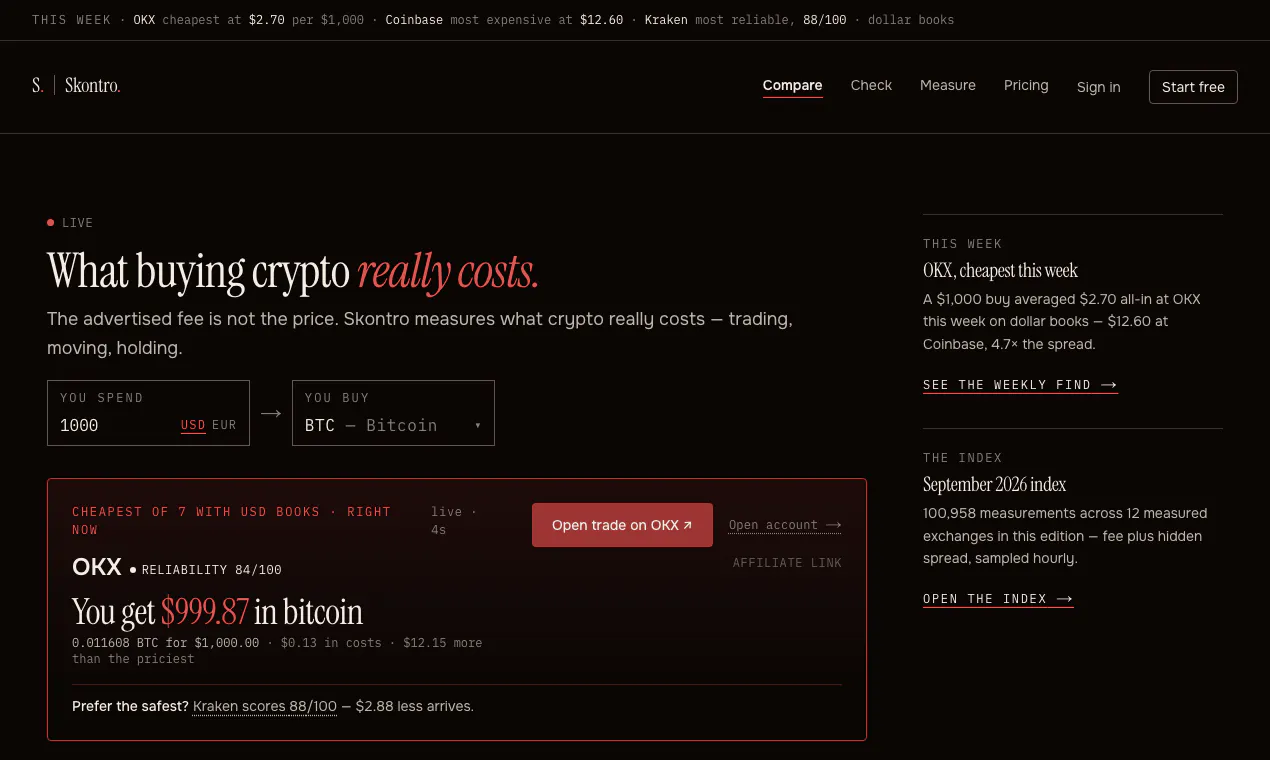Click the Open trade on OKX button
The image size is (1270, 760).
pos(622,525)
